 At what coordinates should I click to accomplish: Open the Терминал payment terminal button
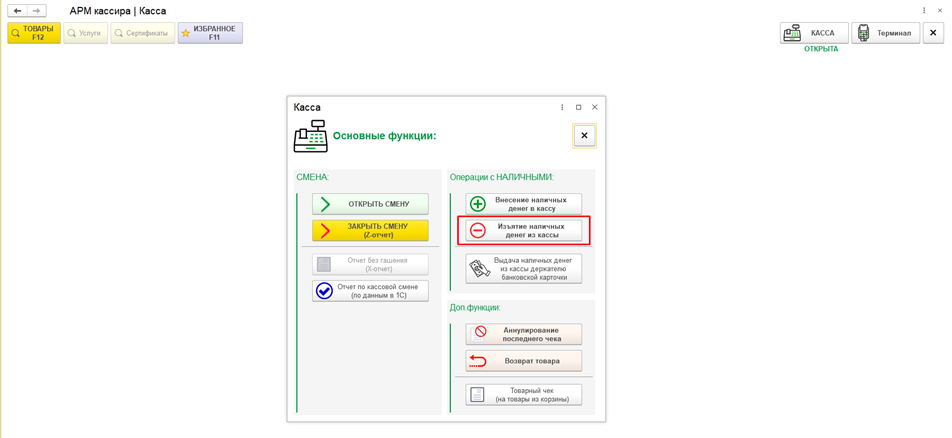[x=885, y=33]
